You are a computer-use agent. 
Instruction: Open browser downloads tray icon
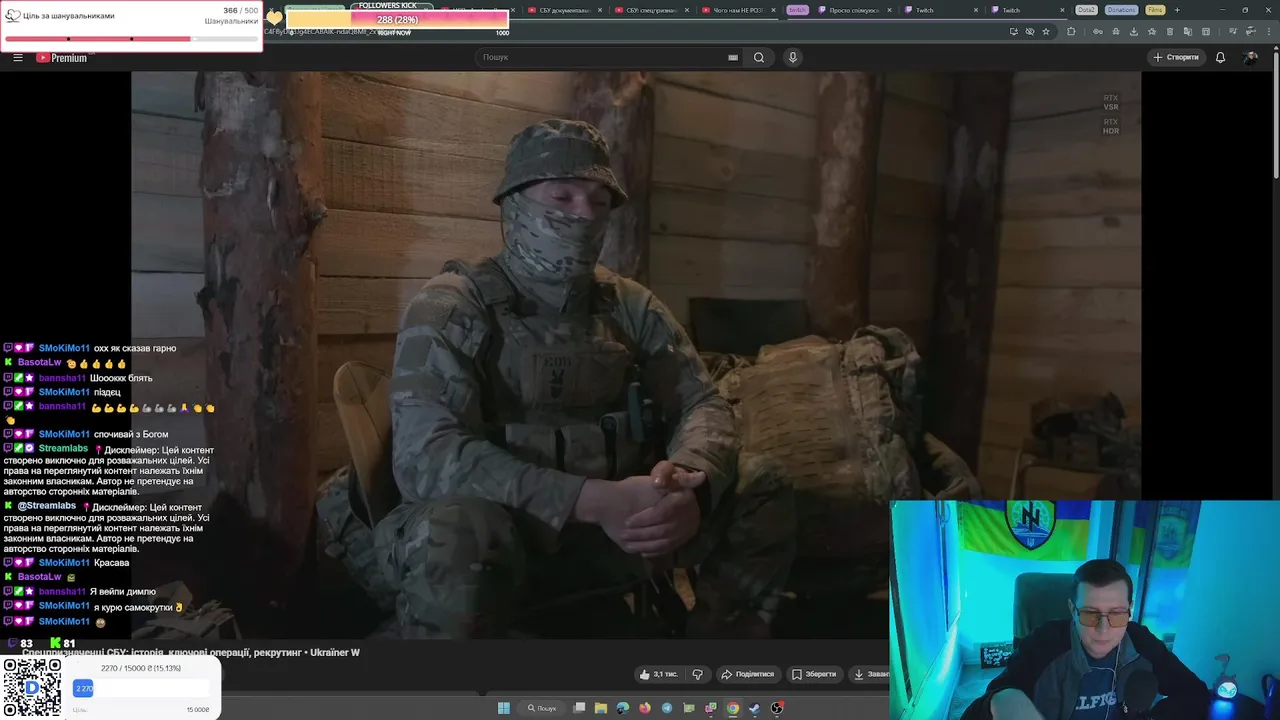click(1134, 31)
